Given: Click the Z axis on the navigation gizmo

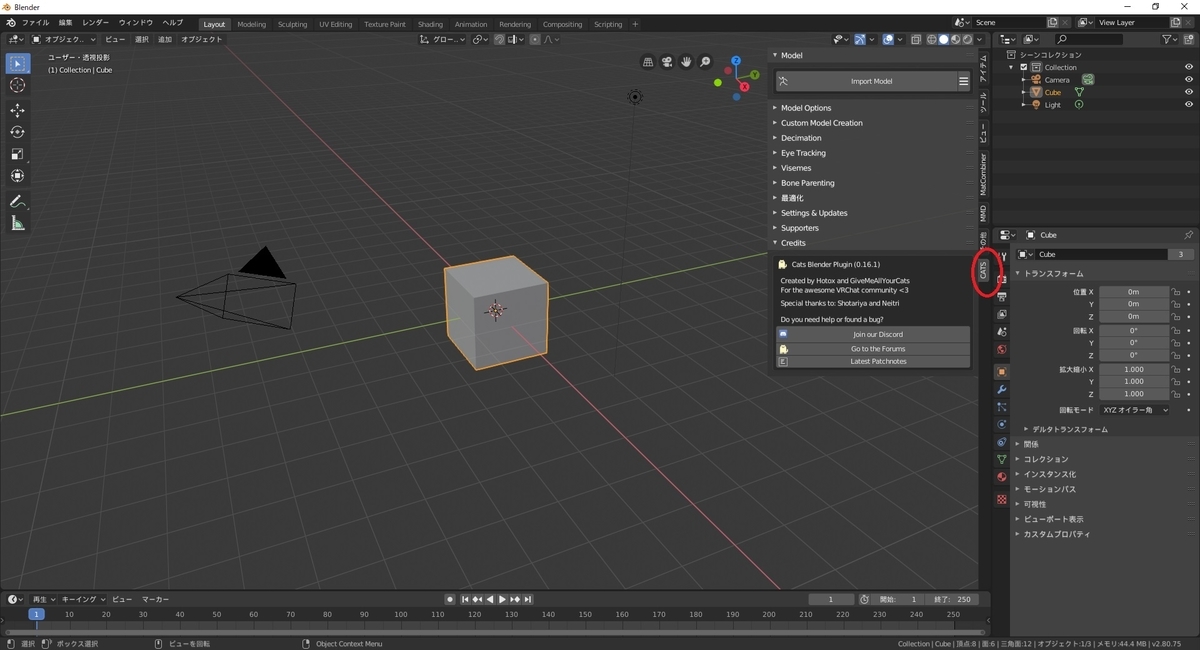Looking at the screenshot, I should [736, 61].
